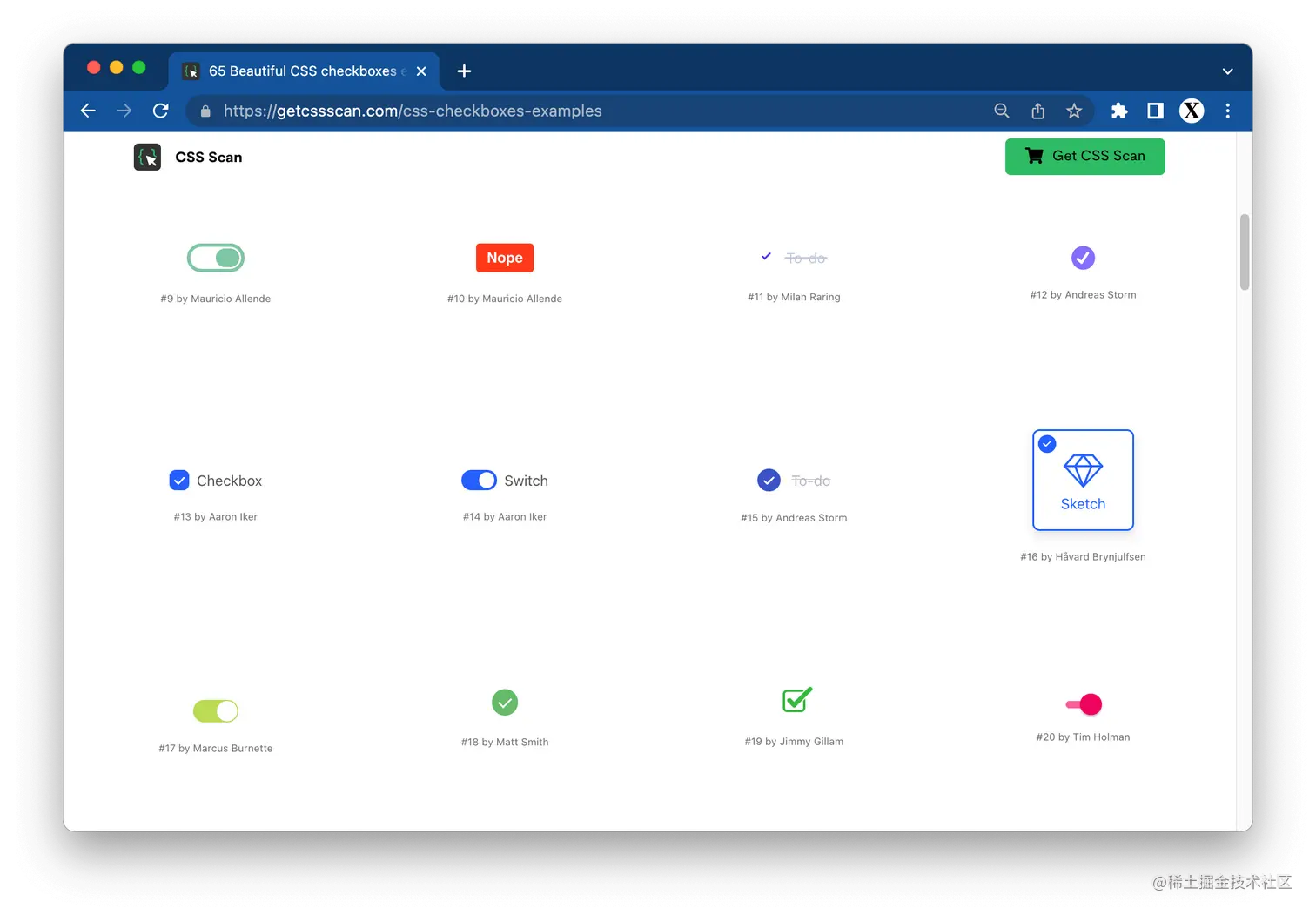Click the caption #20 by Tim Holman
The image size is (1316, 915).
pos(1083,737)
